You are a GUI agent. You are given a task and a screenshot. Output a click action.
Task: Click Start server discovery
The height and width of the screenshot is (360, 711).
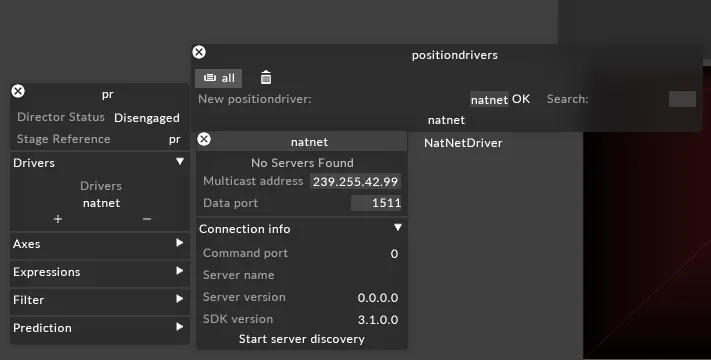302,339
